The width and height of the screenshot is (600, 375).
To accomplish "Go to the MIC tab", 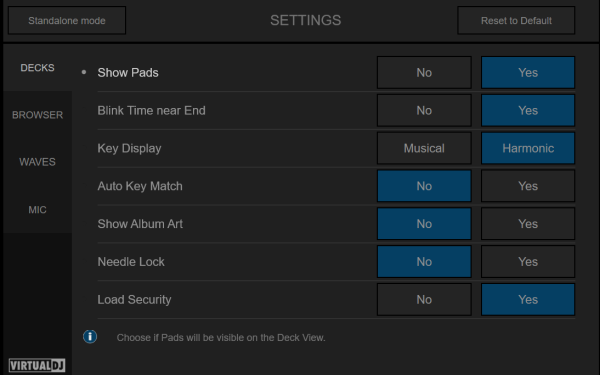I will point(38,209).
